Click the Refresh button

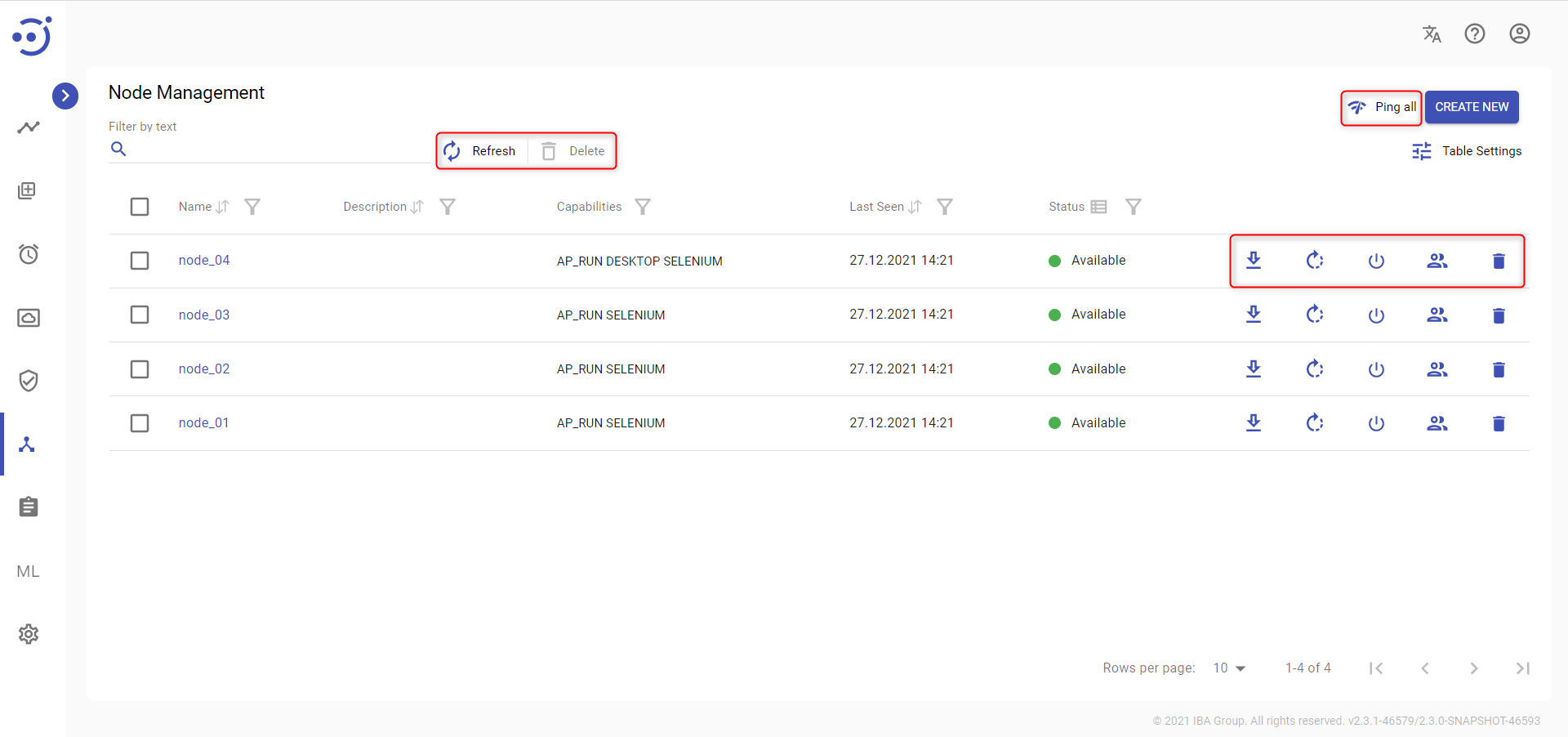click(480, 151)
